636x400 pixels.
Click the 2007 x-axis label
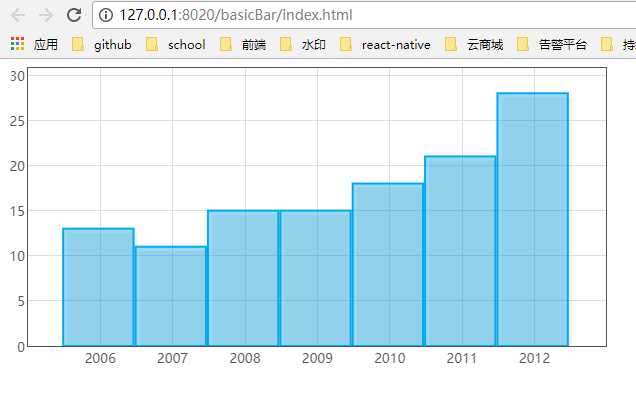(x=172, y=358)
